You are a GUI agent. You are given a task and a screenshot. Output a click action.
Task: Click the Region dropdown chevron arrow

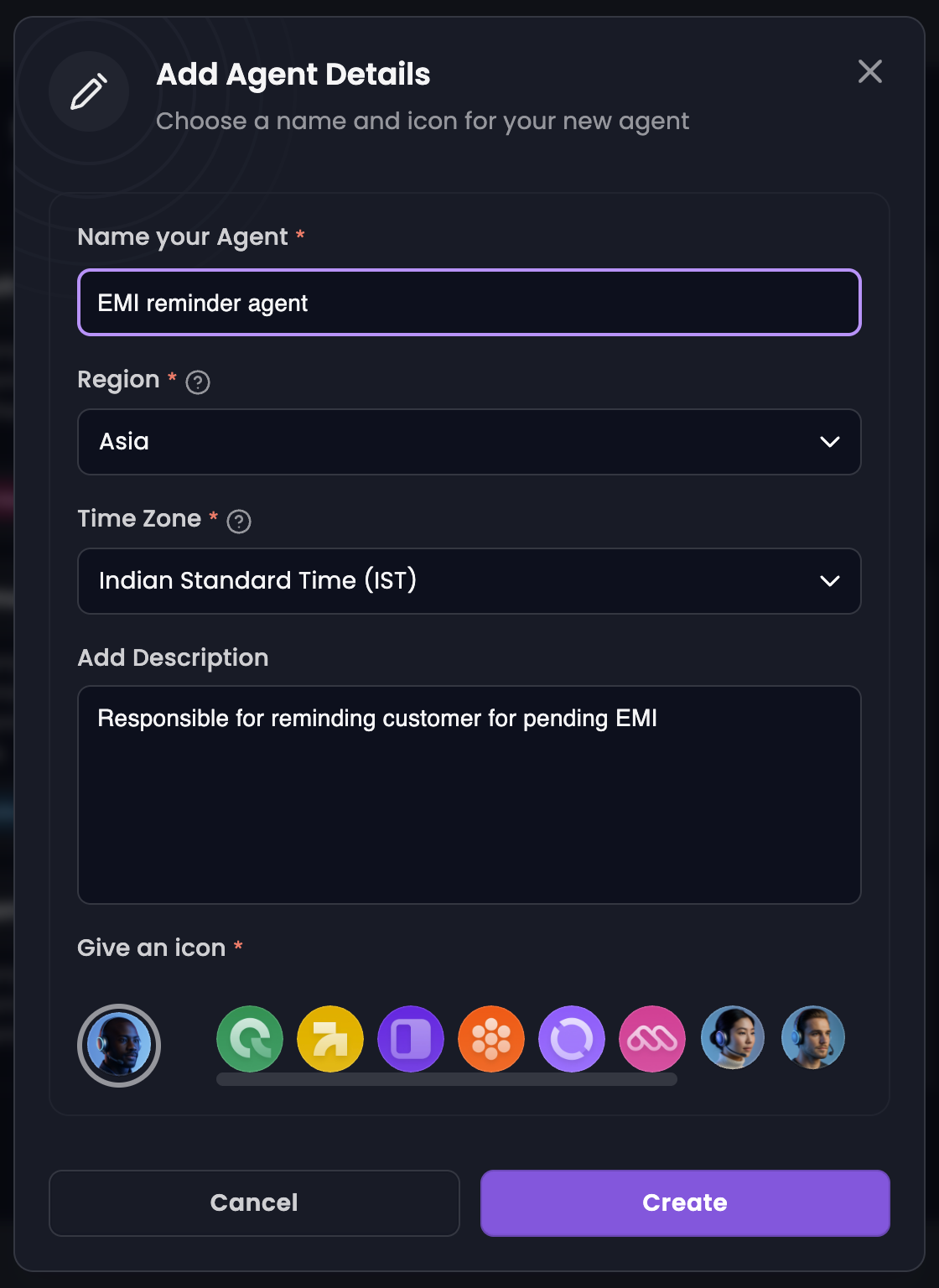[x=829, y=442]
